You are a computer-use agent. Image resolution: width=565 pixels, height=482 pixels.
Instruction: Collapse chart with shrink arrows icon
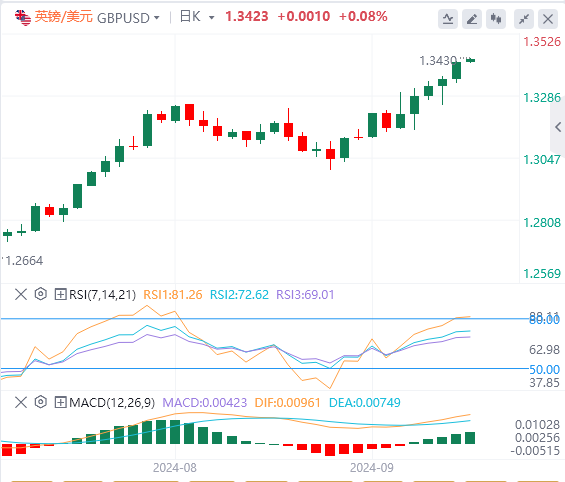tap(524, 19)
